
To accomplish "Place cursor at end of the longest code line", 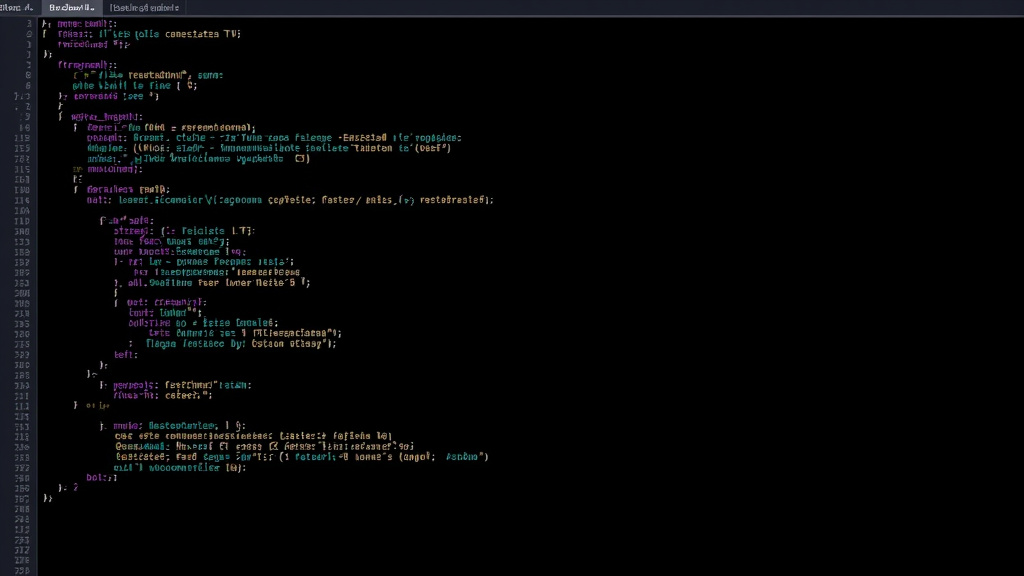I will click(x=495, y=200).
